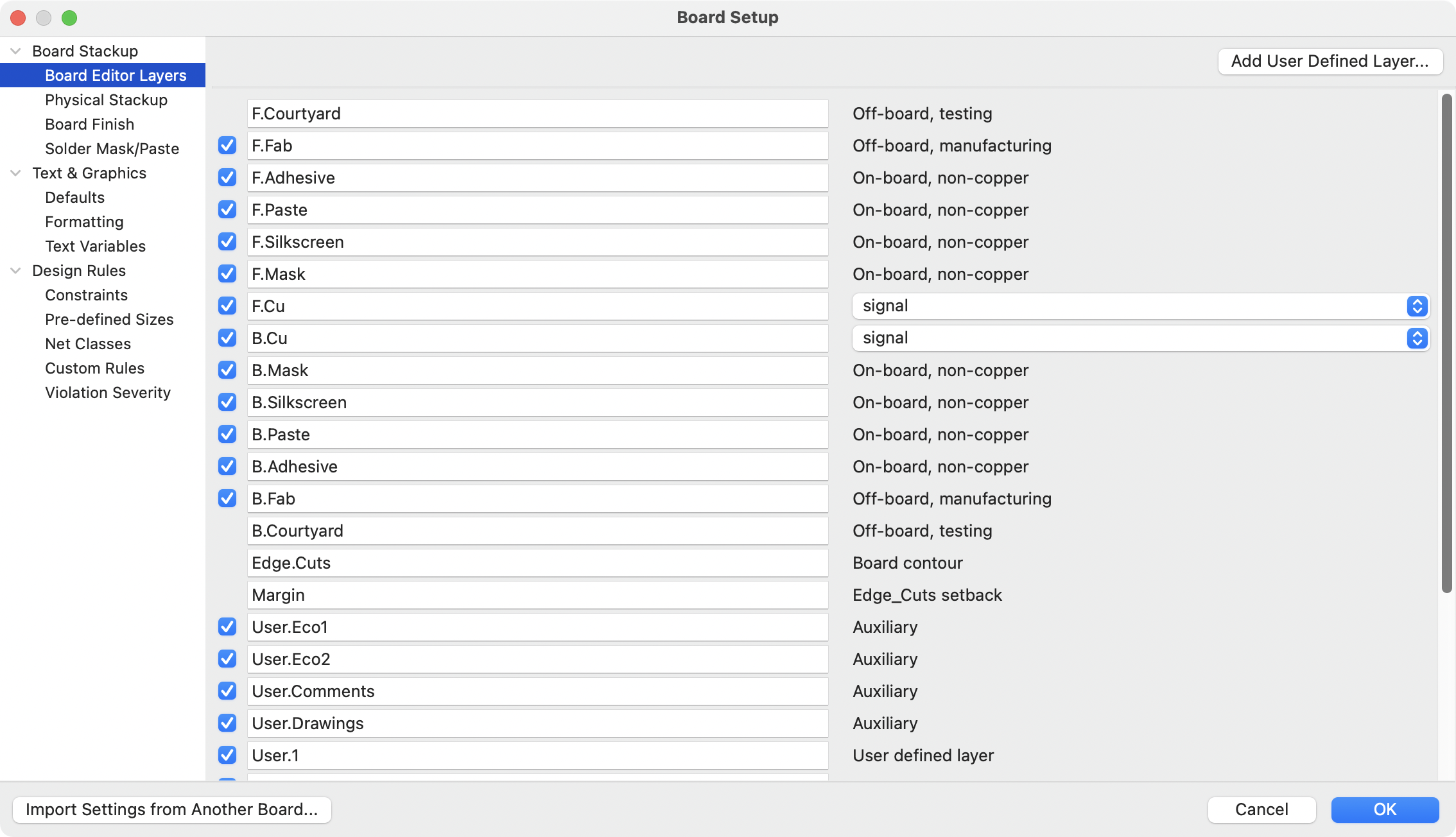Screen dimensions: 1456x837
Task: Disable the User.Drawings layer checkbox
Action: click(x=227, y=723)
